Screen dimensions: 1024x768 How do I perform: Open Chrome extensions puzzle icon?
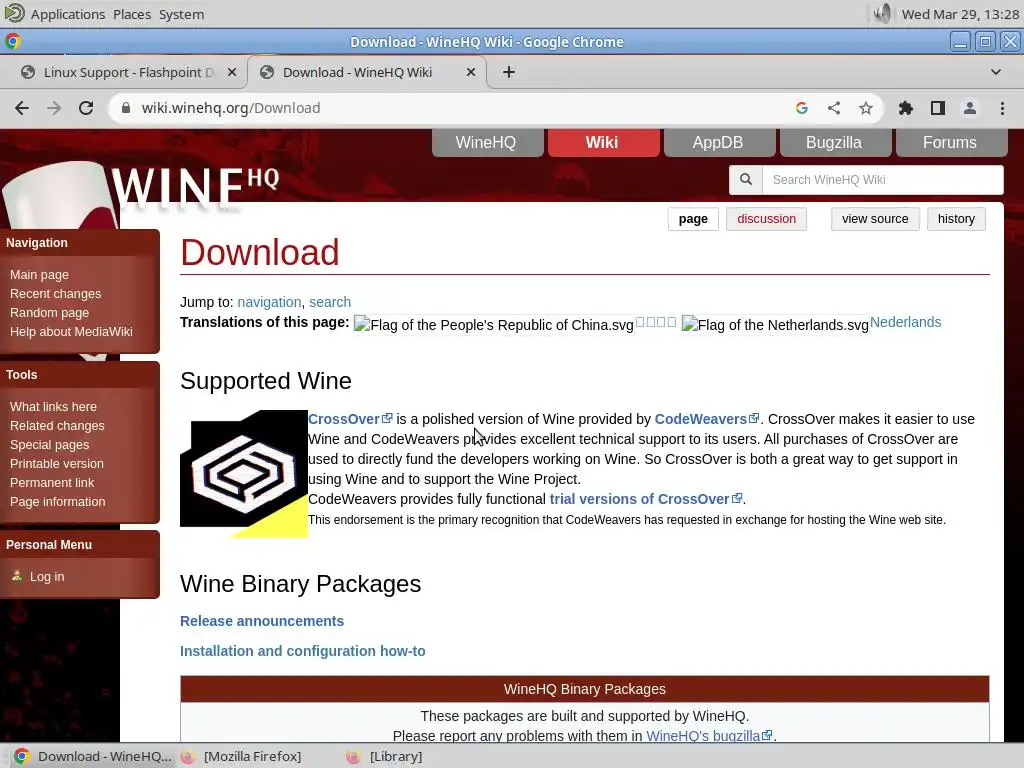click(906, 108)
